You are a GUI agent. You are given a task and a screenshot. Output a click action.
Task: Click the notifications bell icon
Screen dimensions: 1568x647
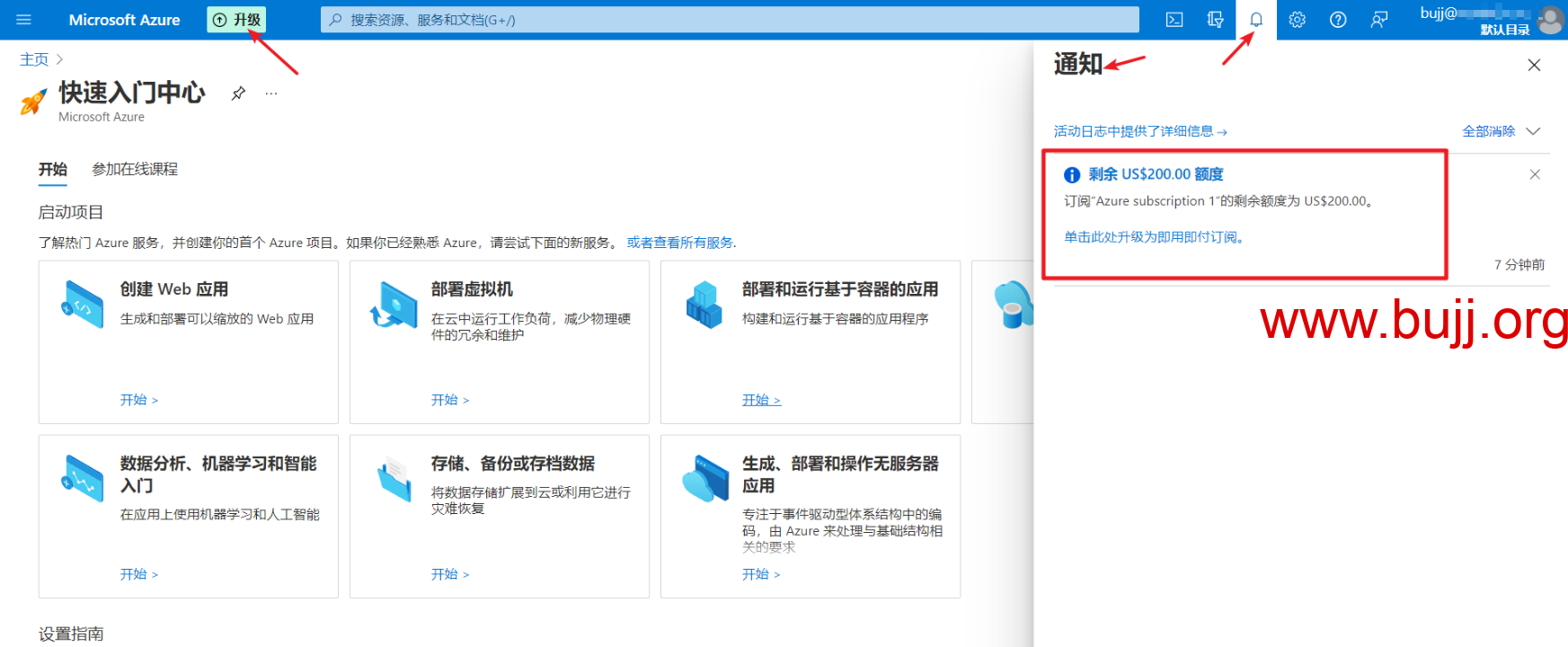(1255, 20)
